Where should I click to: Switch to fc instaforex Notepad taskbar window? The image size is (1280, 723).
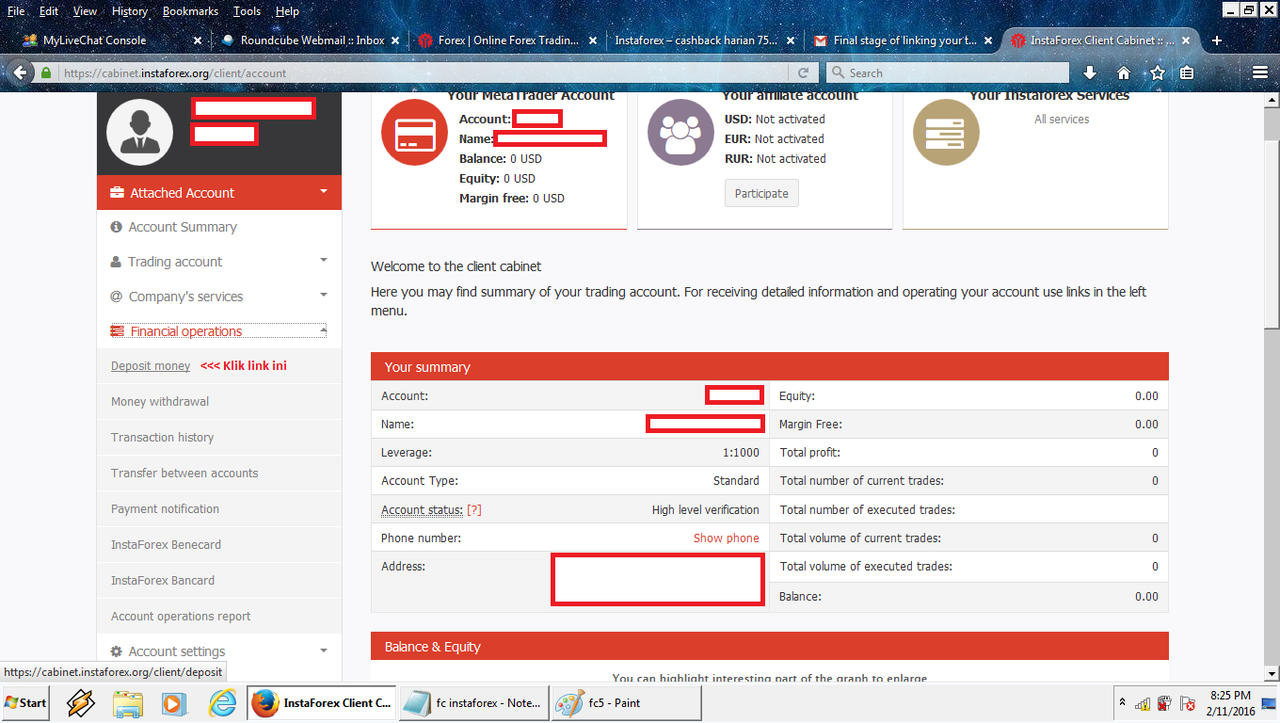pos(473,703)
